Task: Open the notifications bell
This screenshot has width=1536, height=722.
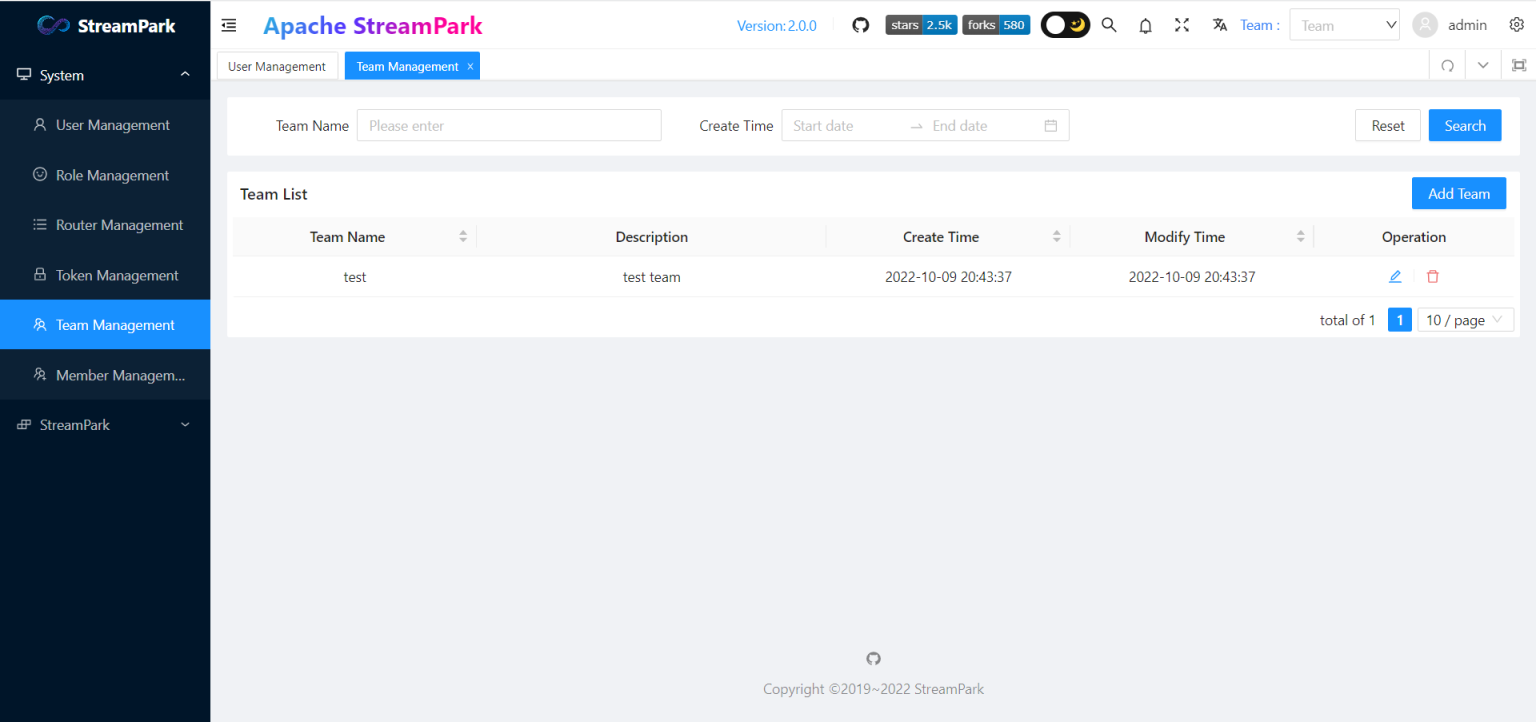Action: tap(1146, 26)
